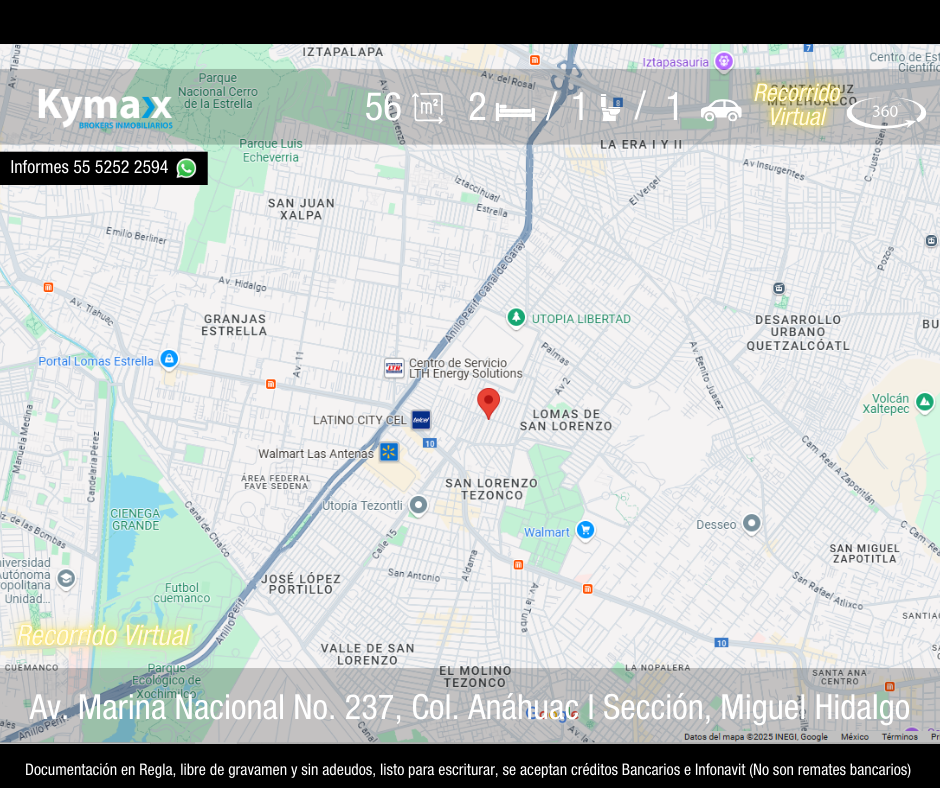Click the metro icon near Santa Ana Centro
Screen dimensions: 940x788
890,686
